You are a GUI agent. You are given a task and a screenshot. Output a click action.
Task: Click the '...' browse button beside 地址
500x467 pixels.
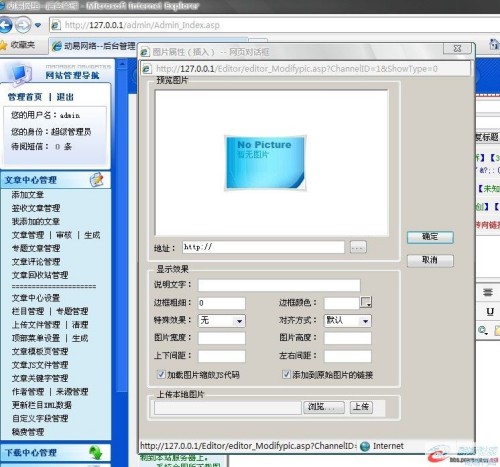coord(358,247)
